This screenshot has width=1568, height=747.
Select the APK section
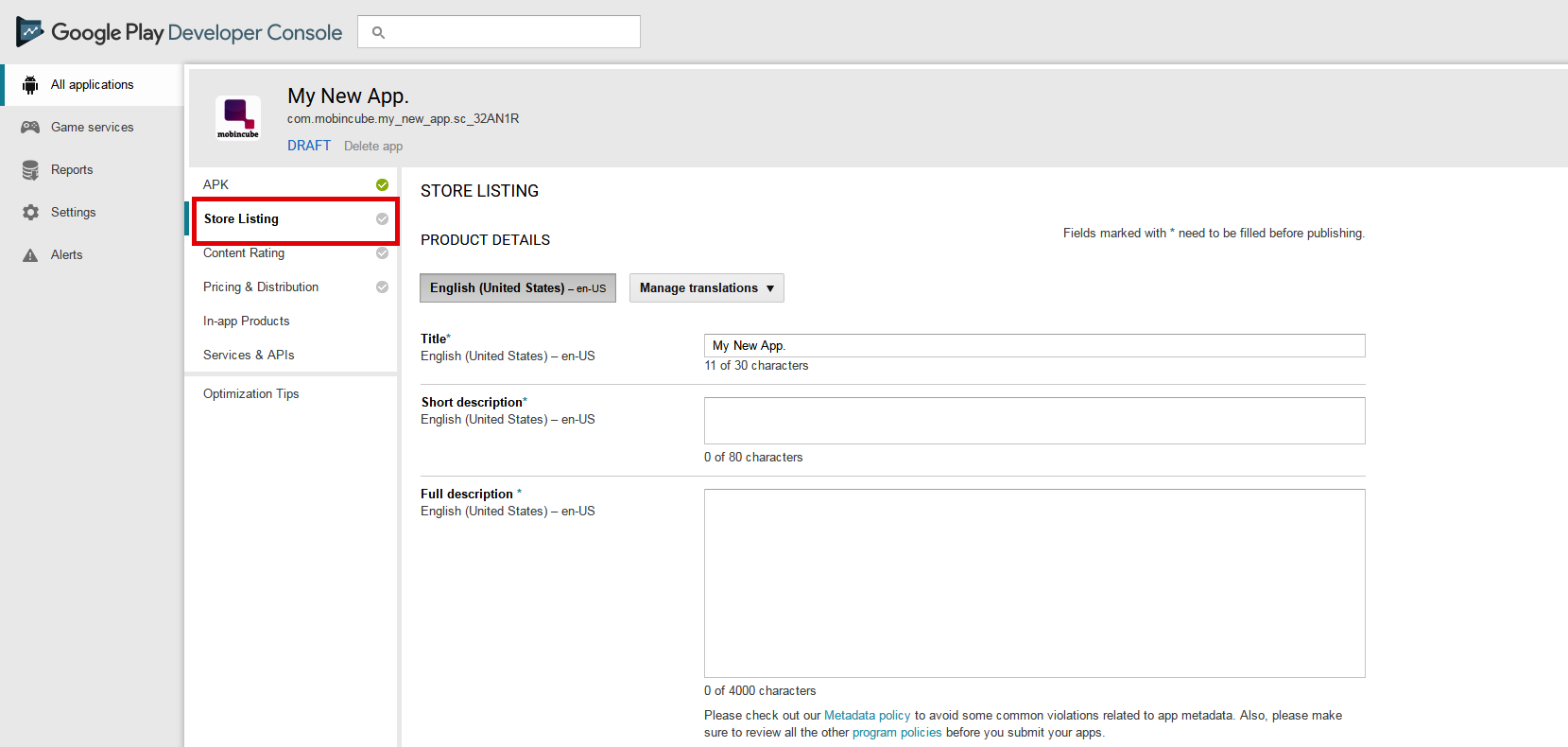pos(291,184)
